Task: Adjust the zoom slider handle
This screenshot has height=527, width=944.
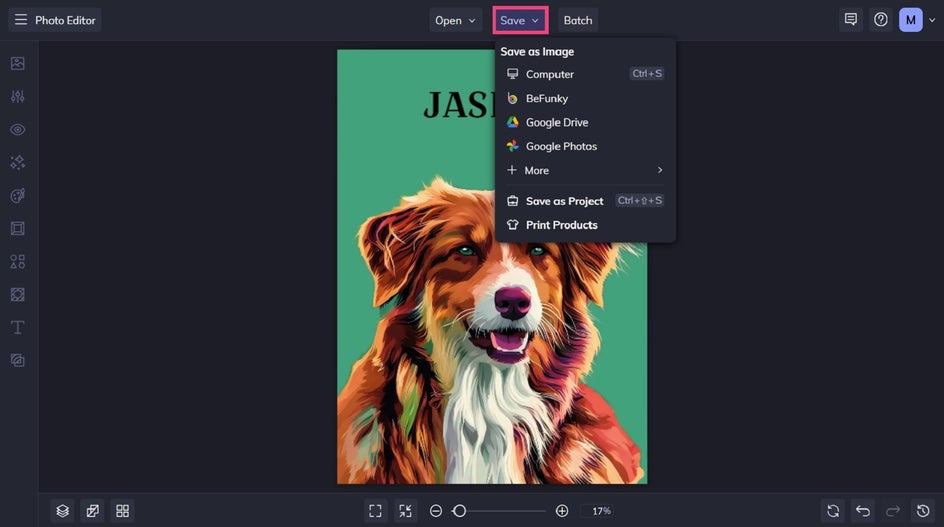Action: pyautogui.click(x=459, y=511)
